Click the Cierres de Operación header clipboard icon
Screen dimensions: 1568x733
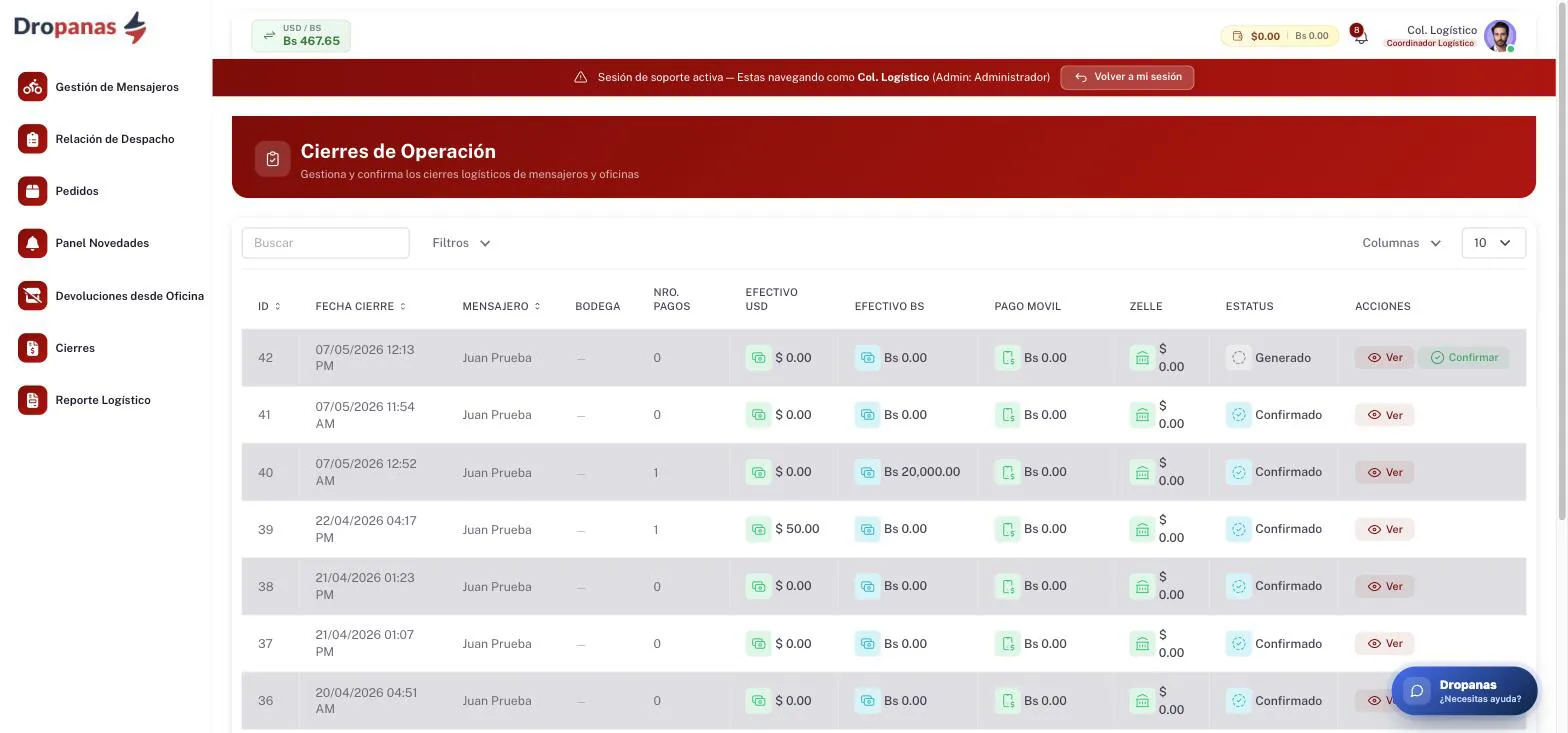click(x=272, y=158)
